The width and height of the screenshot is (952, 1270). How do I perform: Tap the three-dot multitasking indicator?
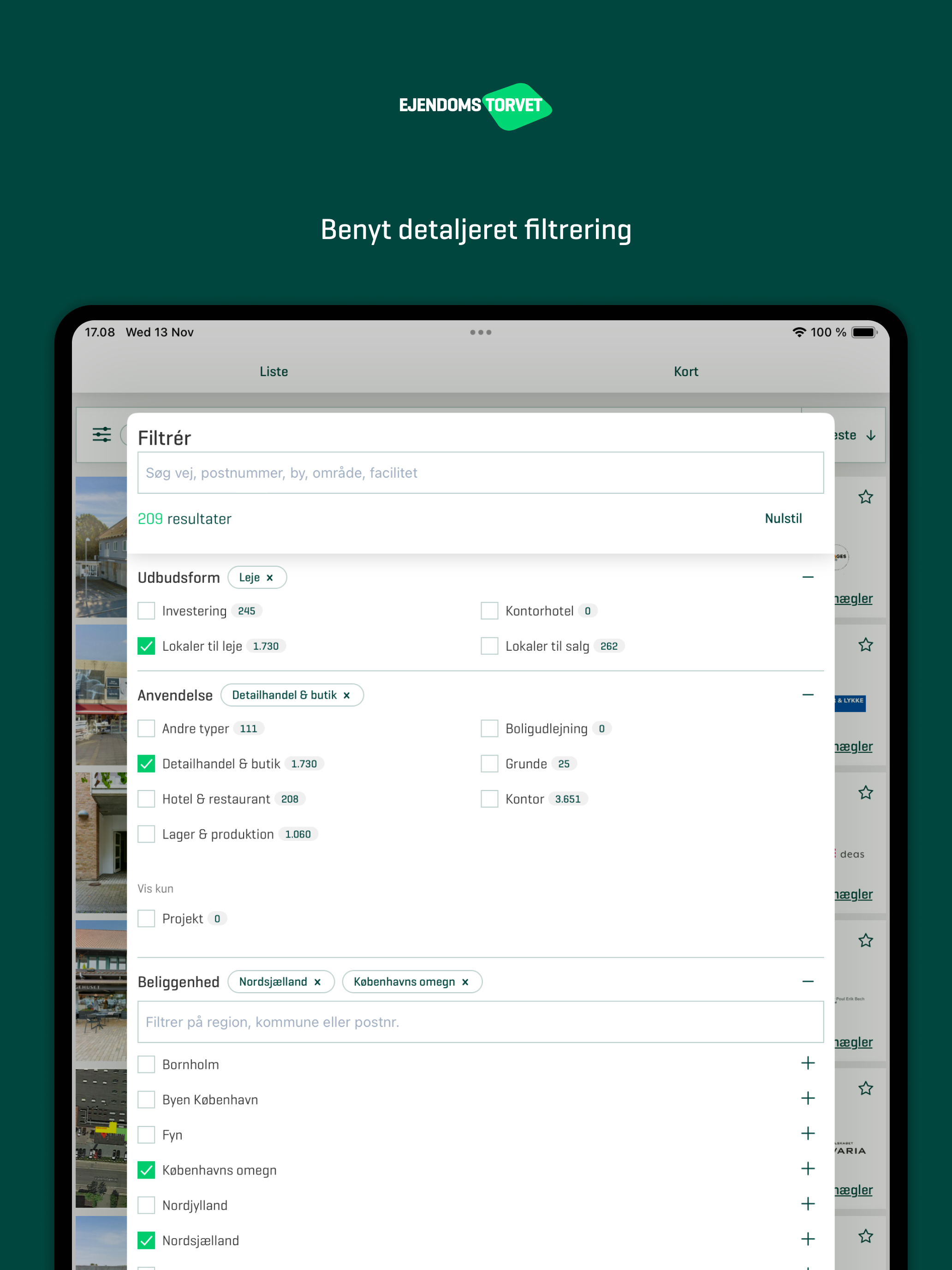click(480, 332)
